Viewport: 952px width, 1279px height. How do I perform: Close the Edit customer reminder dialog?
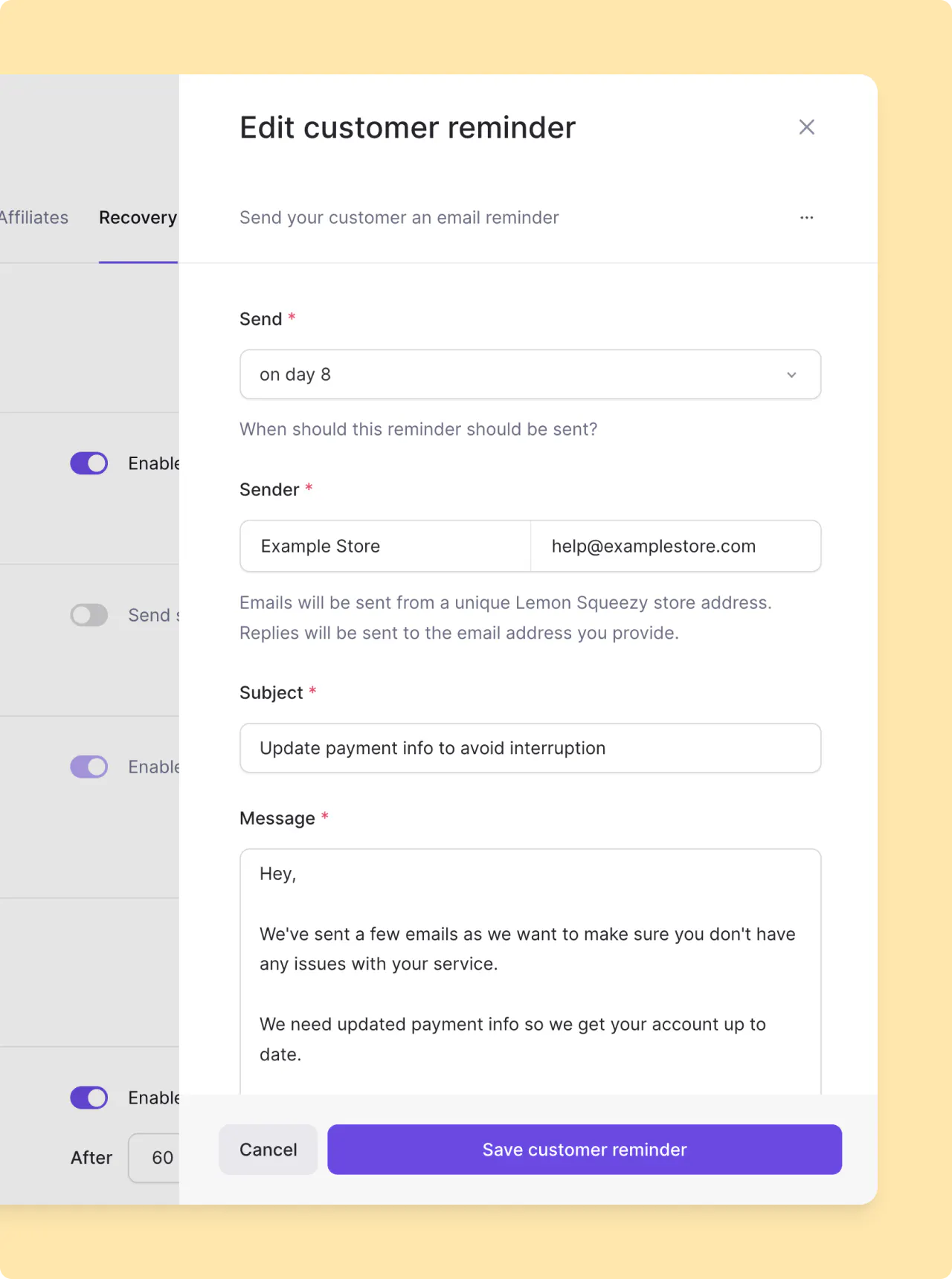(x=806, y=127)
